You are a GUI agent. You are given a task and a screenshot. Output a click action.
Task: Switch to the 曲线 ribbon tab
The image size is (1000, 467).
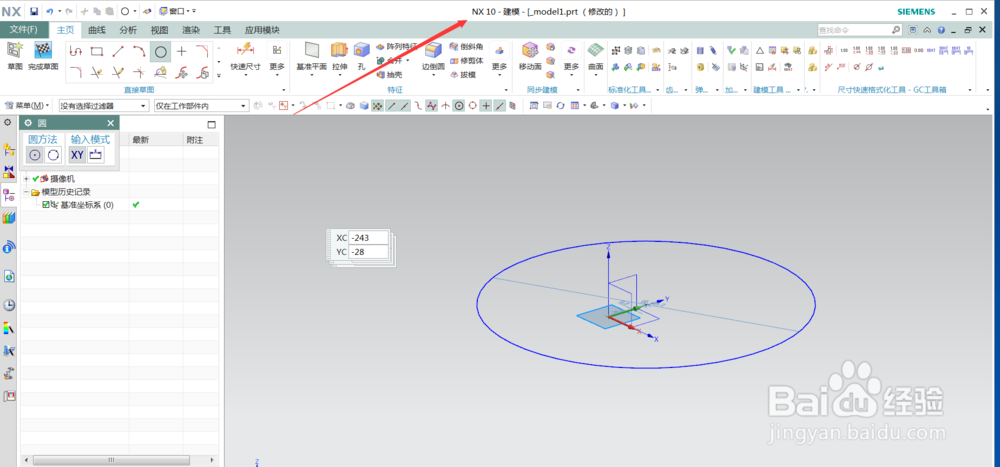click(x=97, y=30)
